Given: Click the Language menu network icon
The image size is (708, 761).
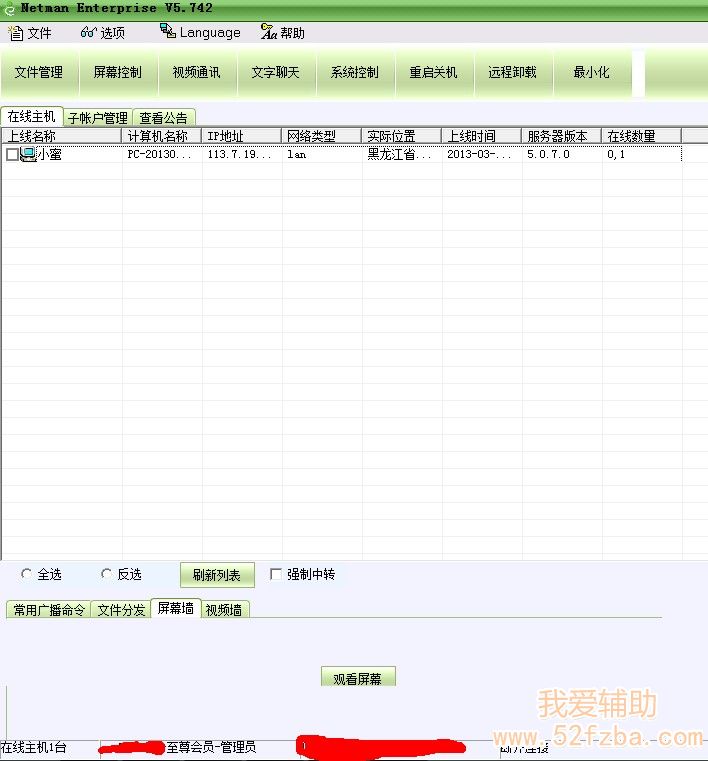Looking at the screenshot, I should click(x=168, y=31).
